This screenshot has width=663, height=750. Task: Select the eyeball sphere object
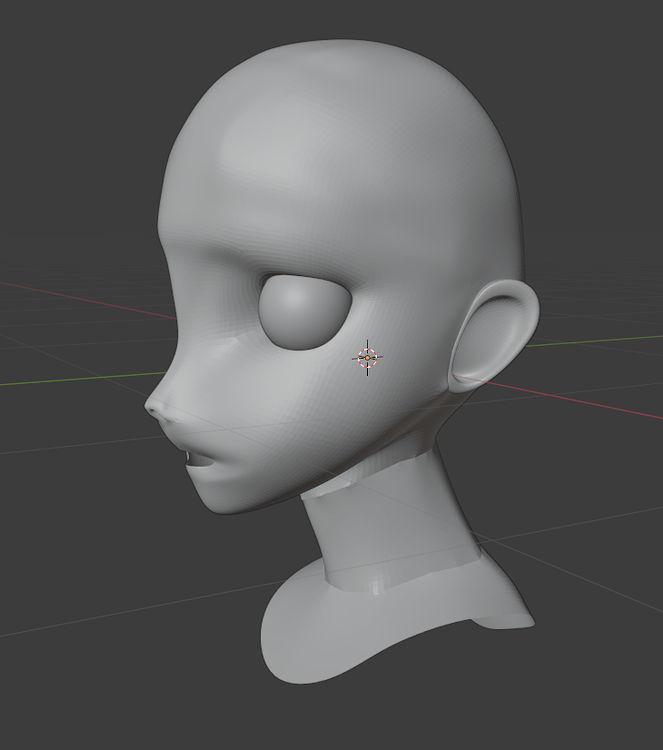(304, 312)
